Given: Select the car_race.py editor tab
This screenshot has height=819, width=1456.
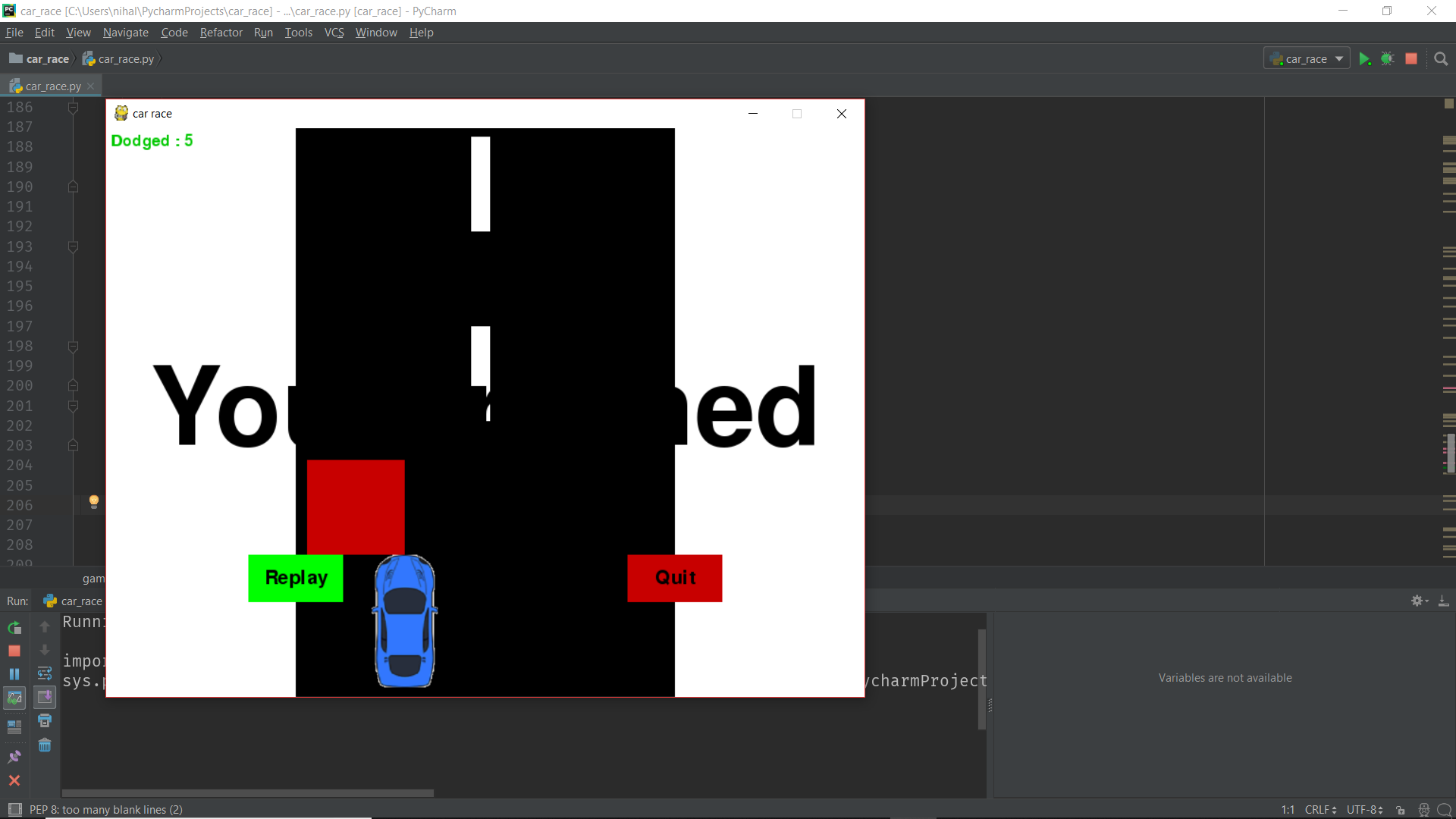Looking at the screenshot, I should [x=52, y=86].
